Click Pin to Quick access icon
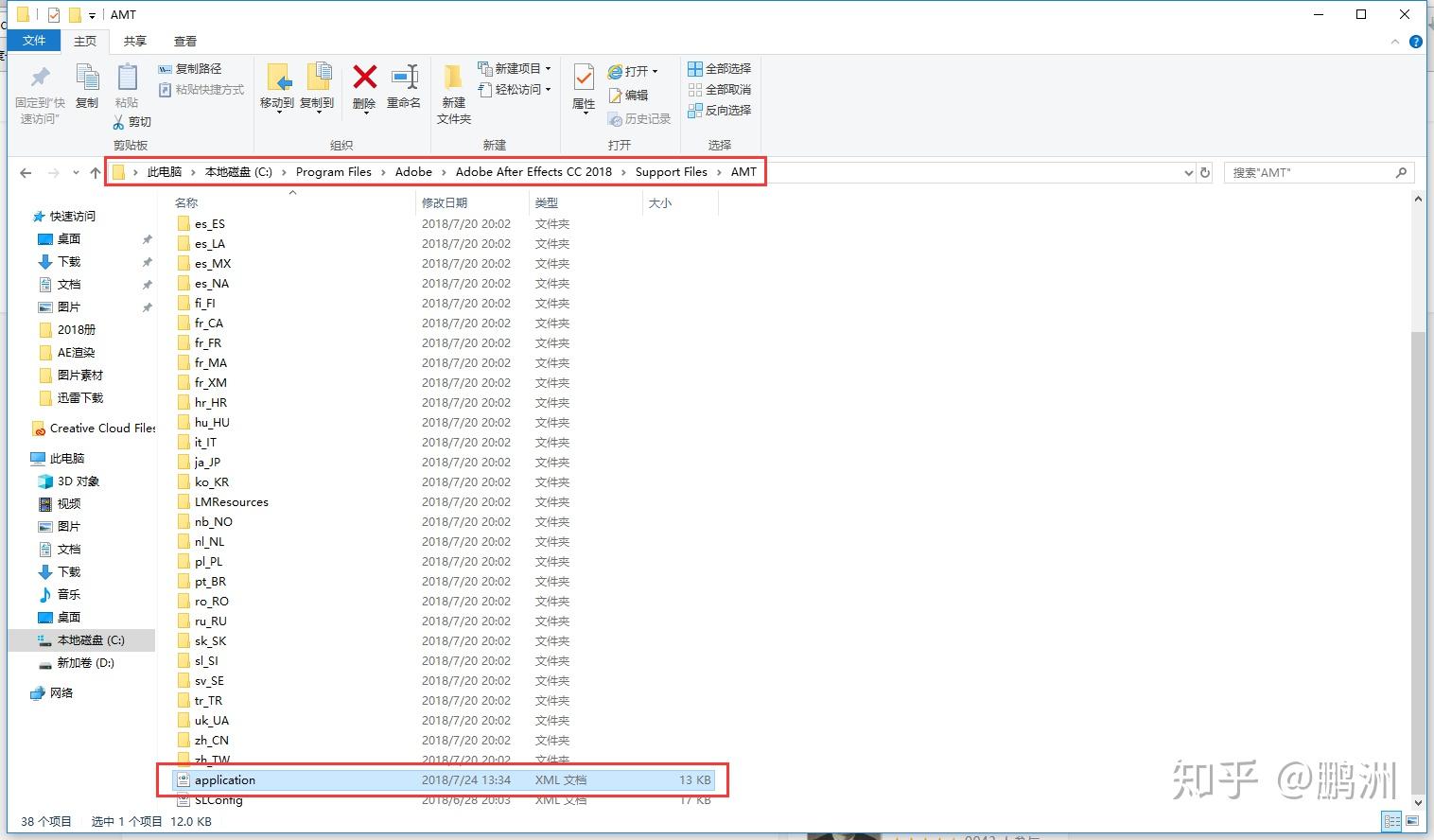 (40, 78)
